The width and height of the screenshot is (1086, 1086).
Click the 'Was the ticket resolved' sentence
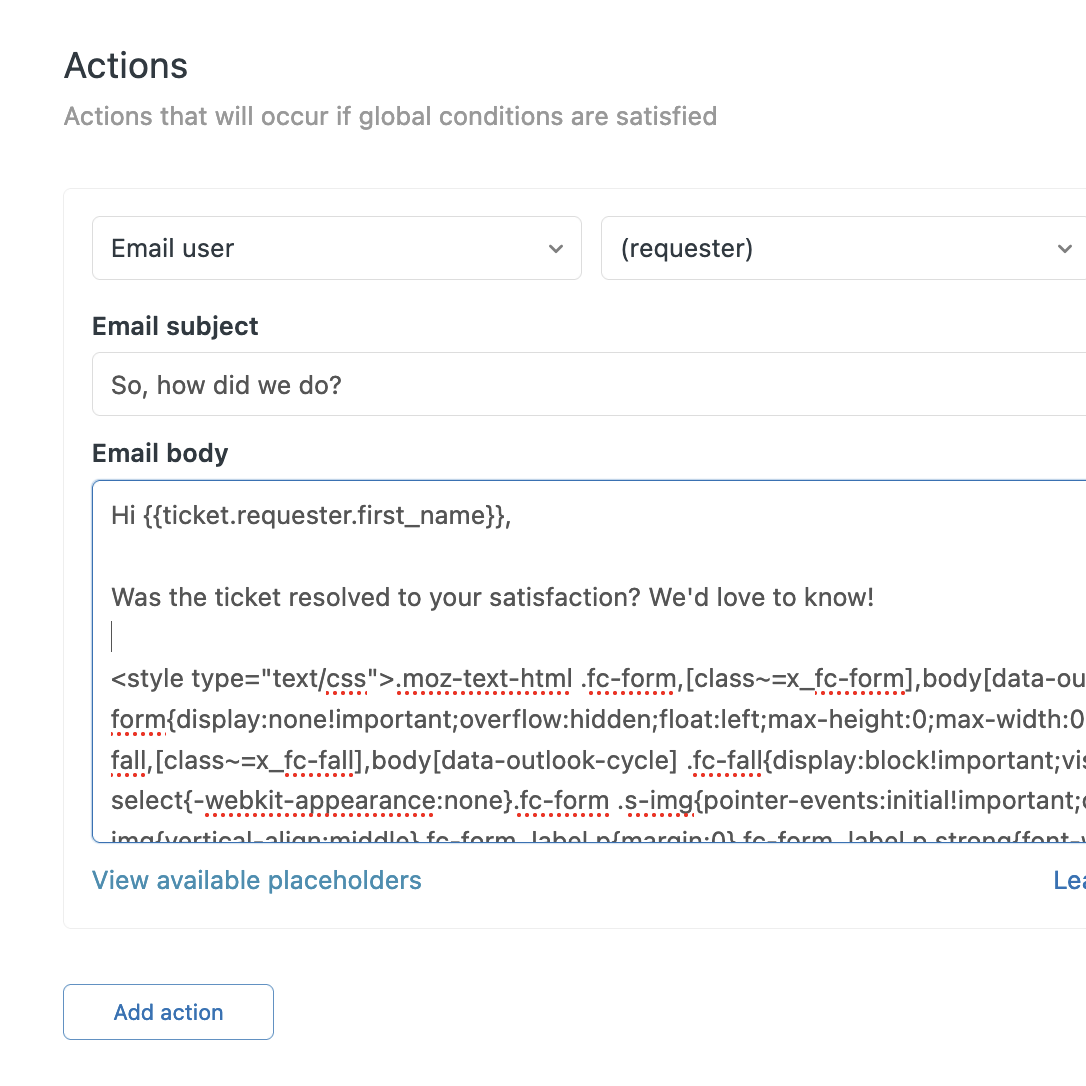[x=492, y=597]
